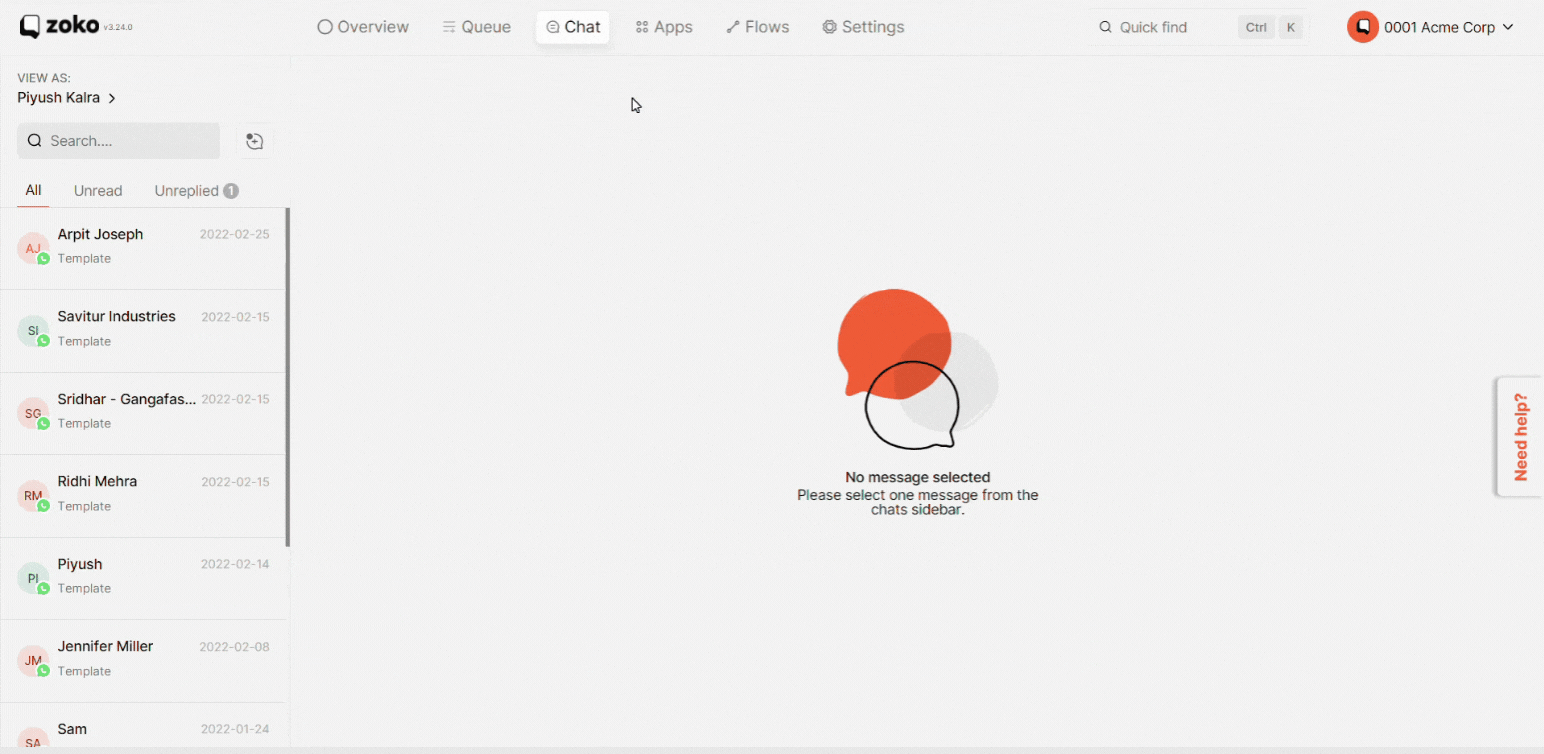Click the Acme Corp account avatar

pos(1362,27)
